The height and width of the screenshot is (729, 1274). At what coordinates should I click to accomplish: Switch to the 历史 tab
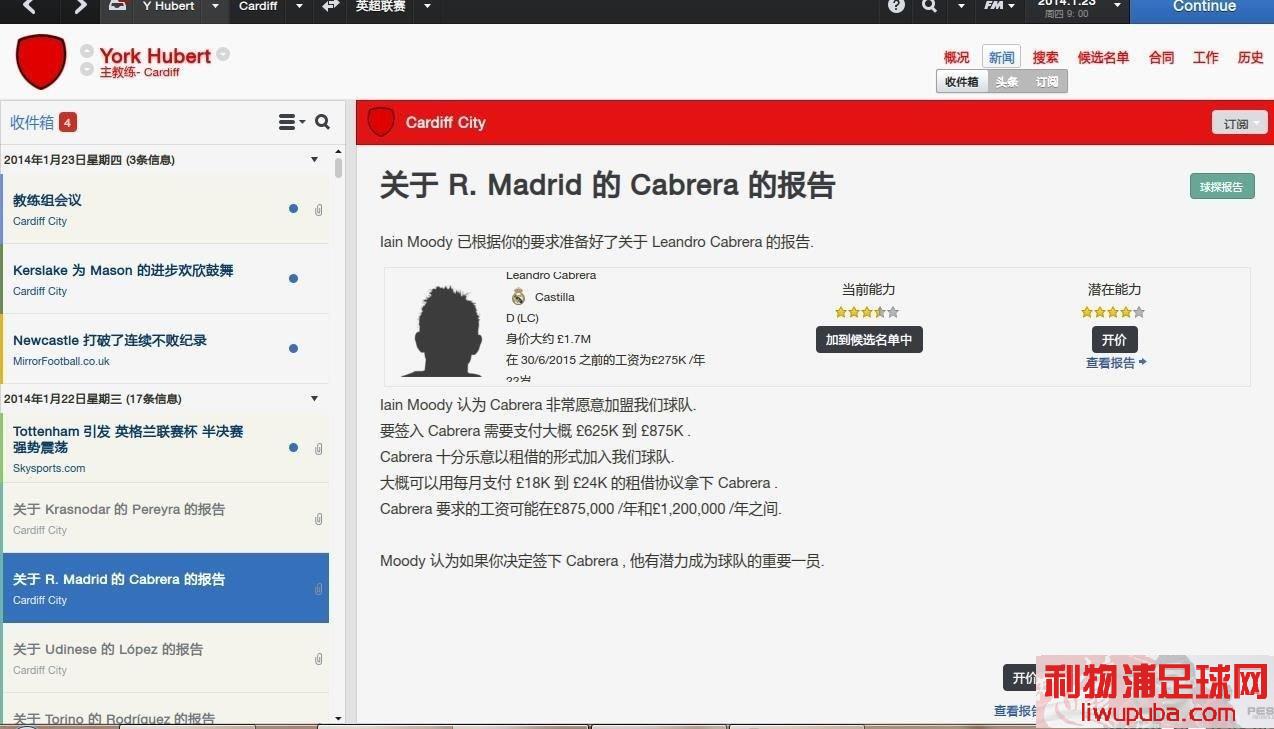pyautogui.click(x=1251, y=57)
